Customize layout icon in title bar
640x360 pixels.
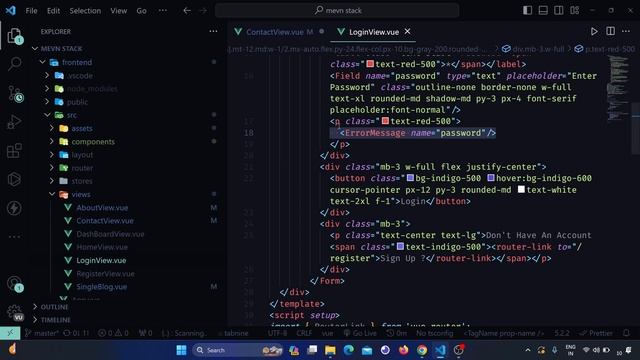click(575, 10)
